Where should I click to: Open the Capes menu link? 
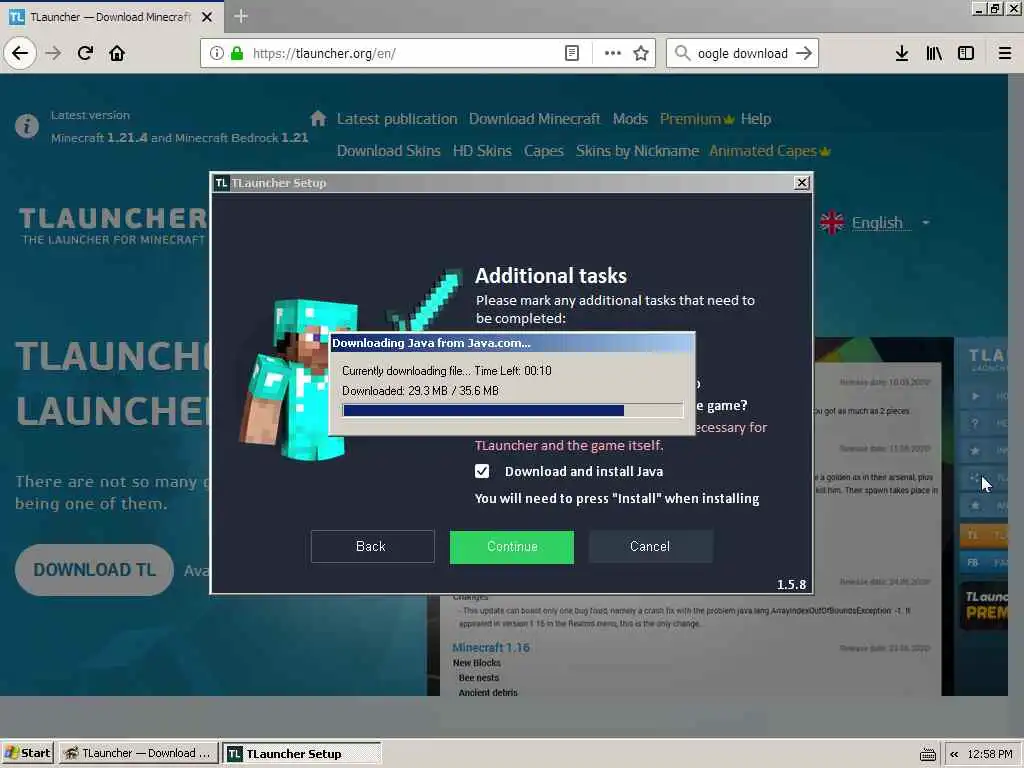point(543,151)
